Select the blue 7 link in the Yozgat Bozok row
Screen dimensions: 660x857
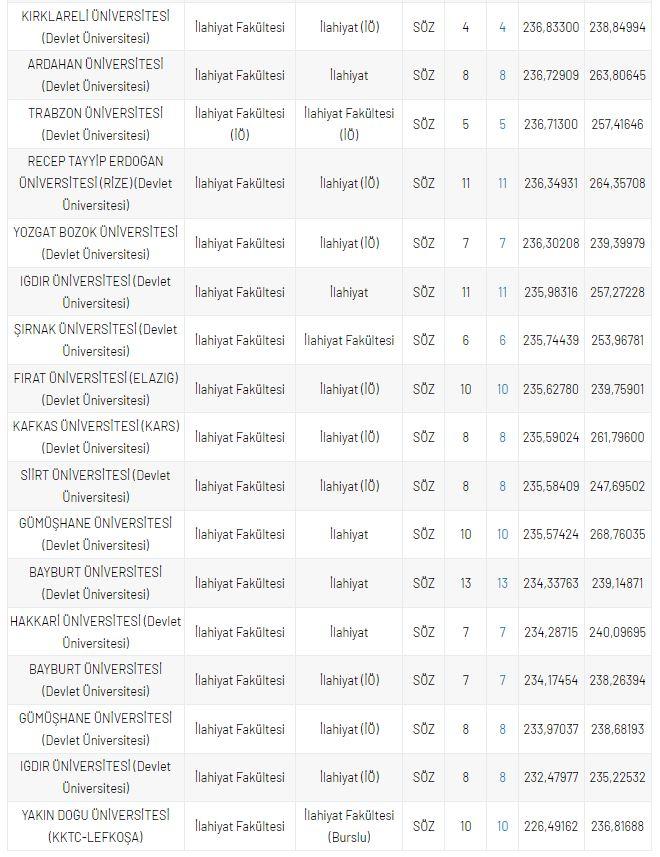click(x=502, y=243)
